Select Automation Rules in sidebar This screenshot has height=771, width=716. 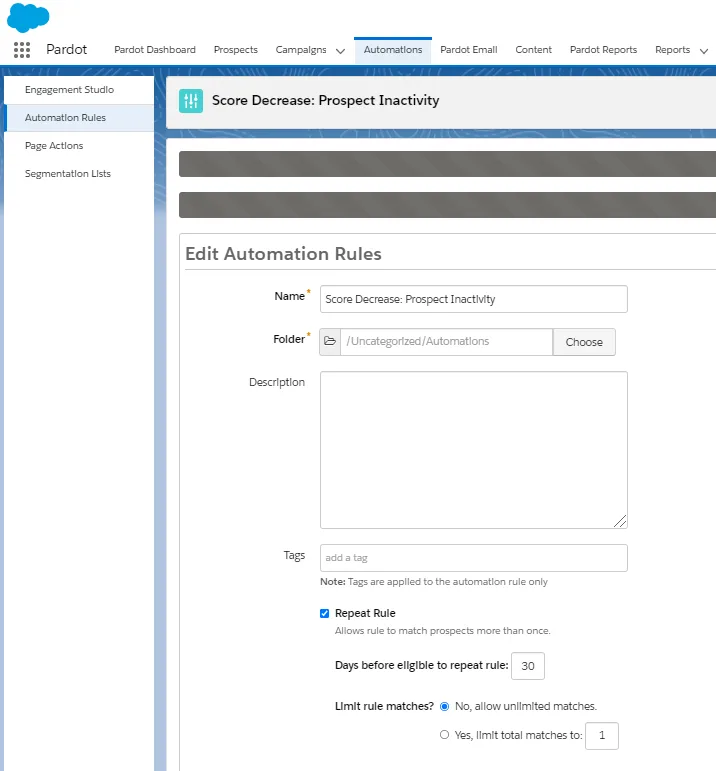click(x=79, y=118)
